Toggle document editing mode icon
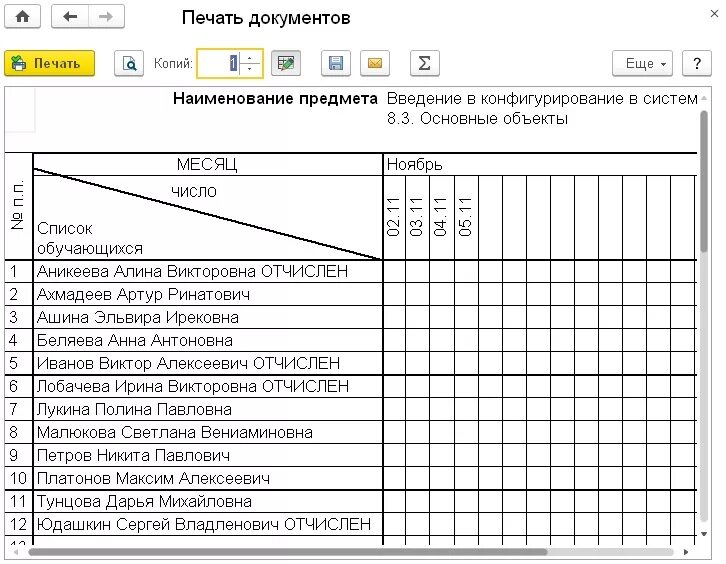Image resolution: width=726 pixels, height=564 pixels. [x=286, y=63]
